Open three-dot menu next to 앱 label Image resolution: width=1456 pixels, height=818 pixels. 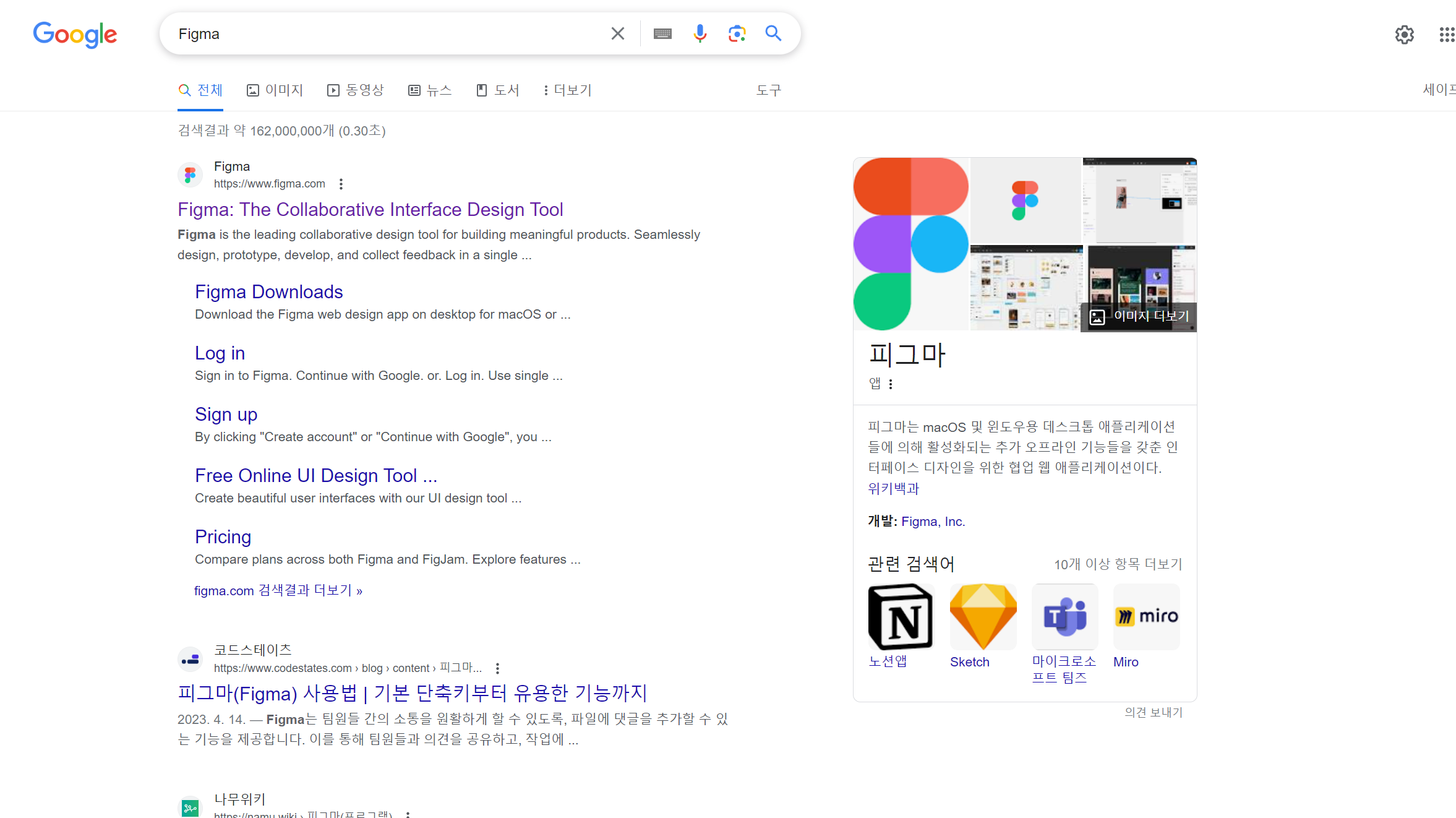pos(891,384)
